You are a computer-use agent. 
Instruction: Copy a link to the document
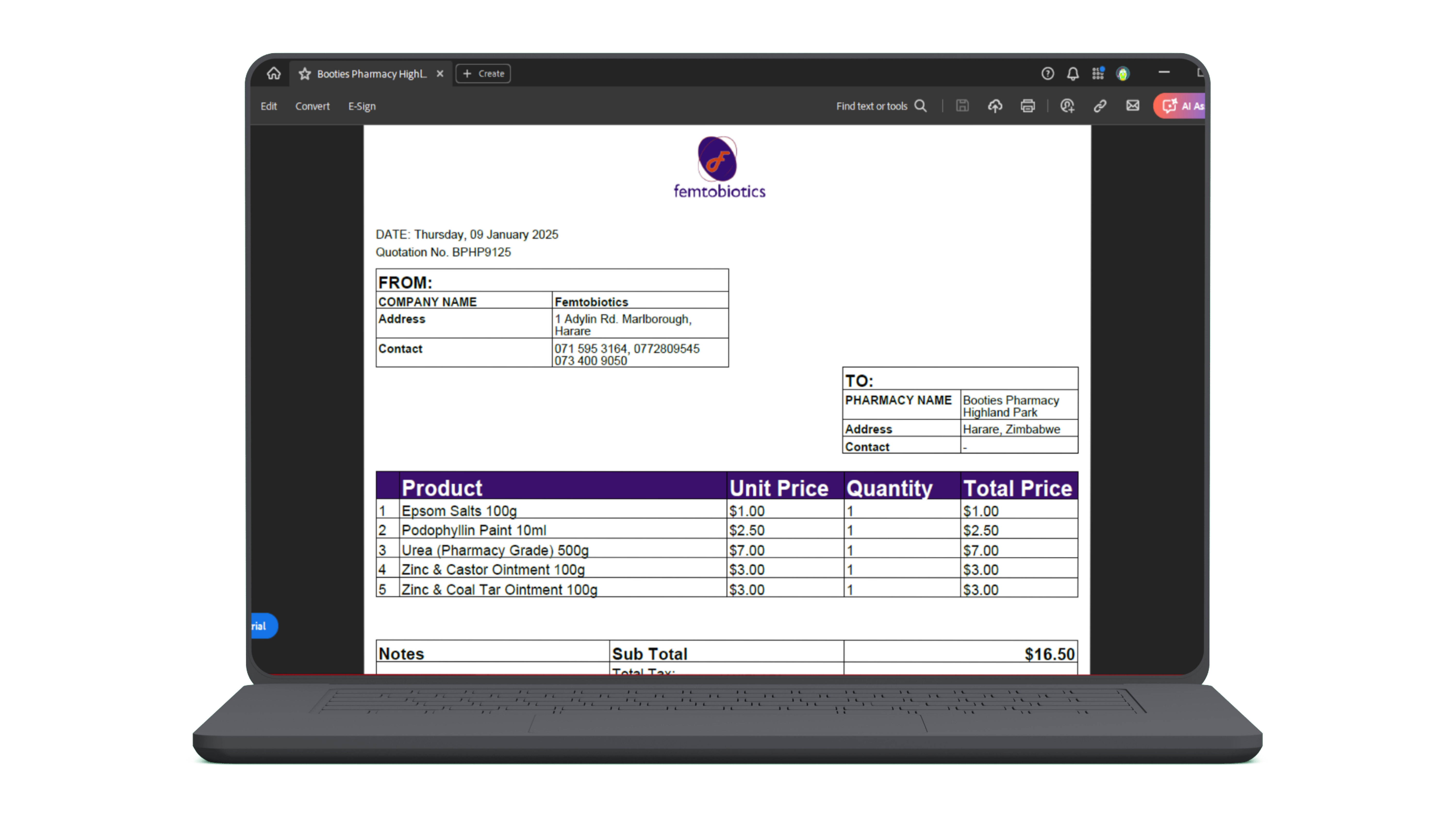1100,106
